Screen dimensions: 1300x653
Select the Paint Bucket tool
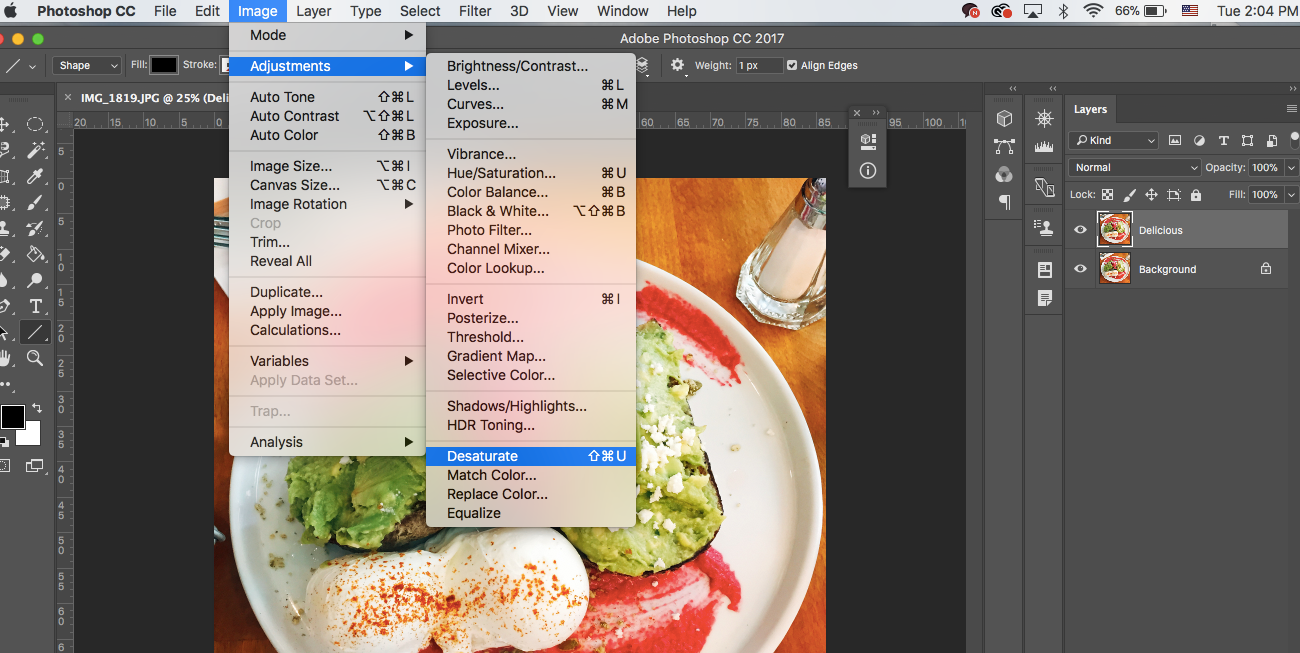[35, 254]
